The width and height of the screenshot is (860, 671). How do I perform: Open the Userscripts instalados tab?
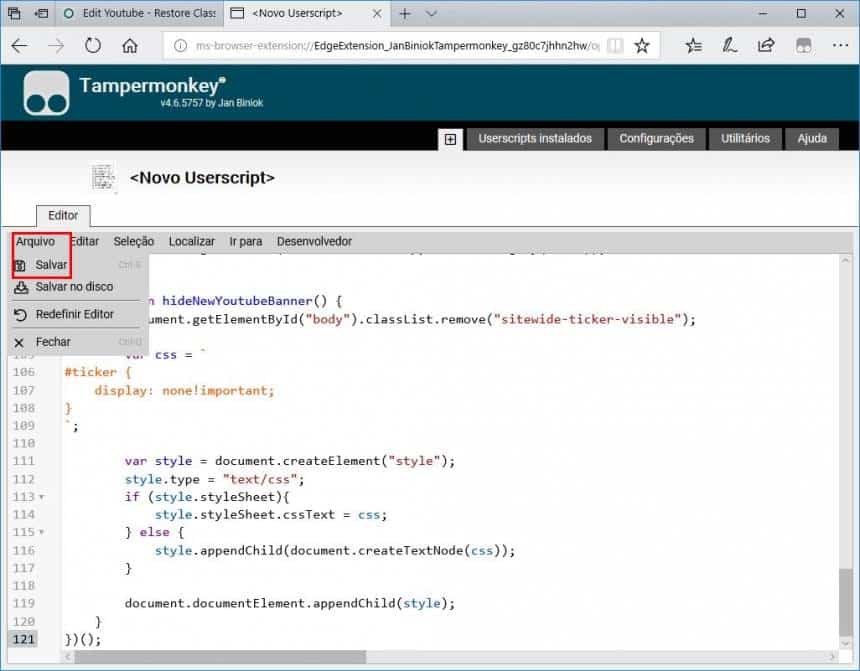pyautogui.click(x=535, y=138)
